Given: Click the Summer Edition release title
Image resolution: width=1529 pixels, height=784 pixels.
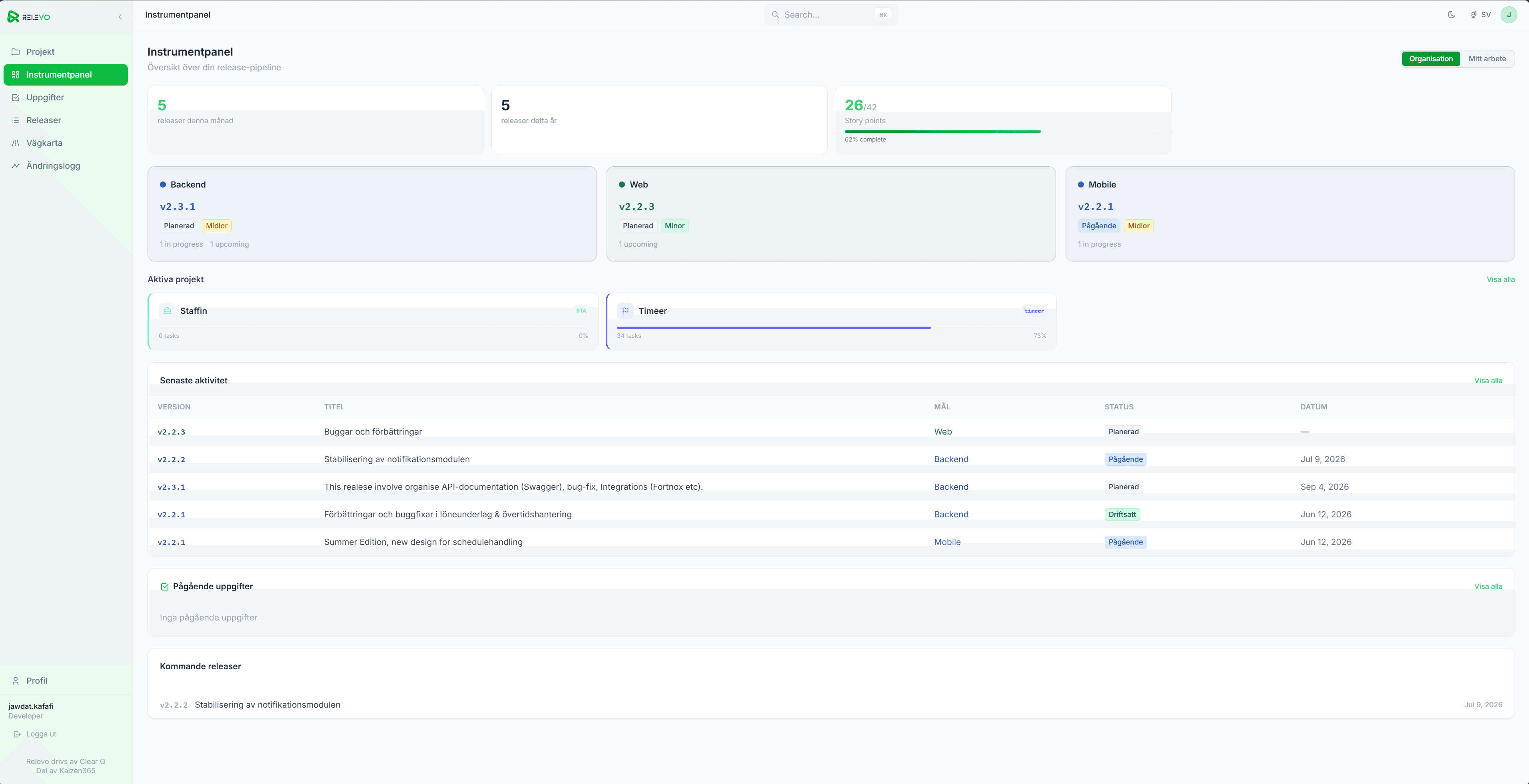Looking at the screenshot, I should [423, 543].
